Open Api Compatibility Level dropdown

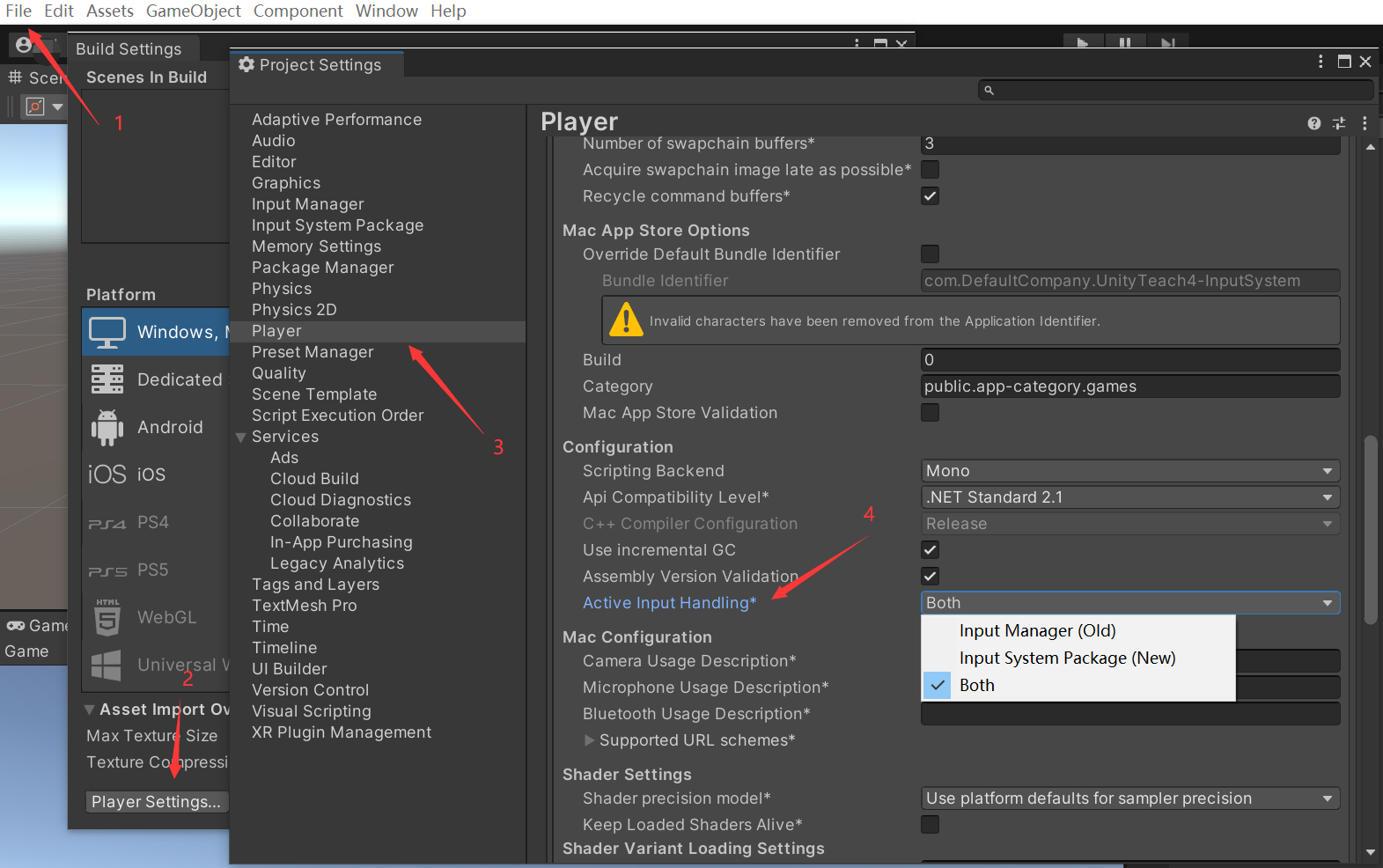(1130, 497)
